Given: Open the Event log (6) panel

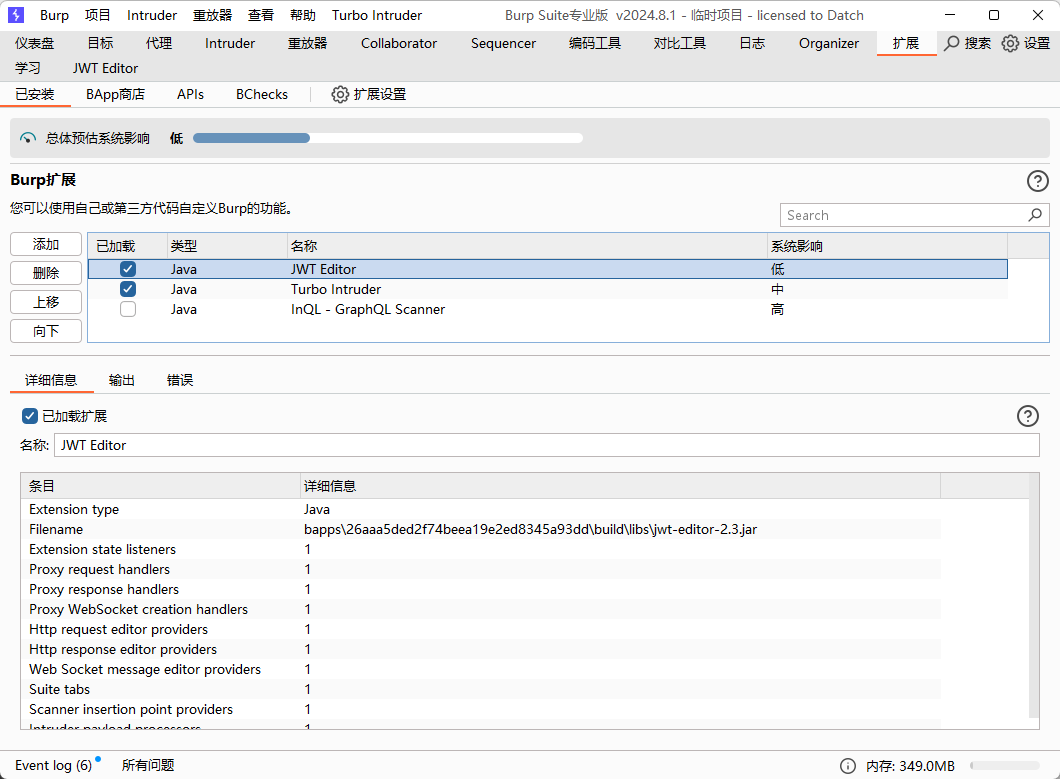Looking at the screenshot, I should click(x=53, y=765).
